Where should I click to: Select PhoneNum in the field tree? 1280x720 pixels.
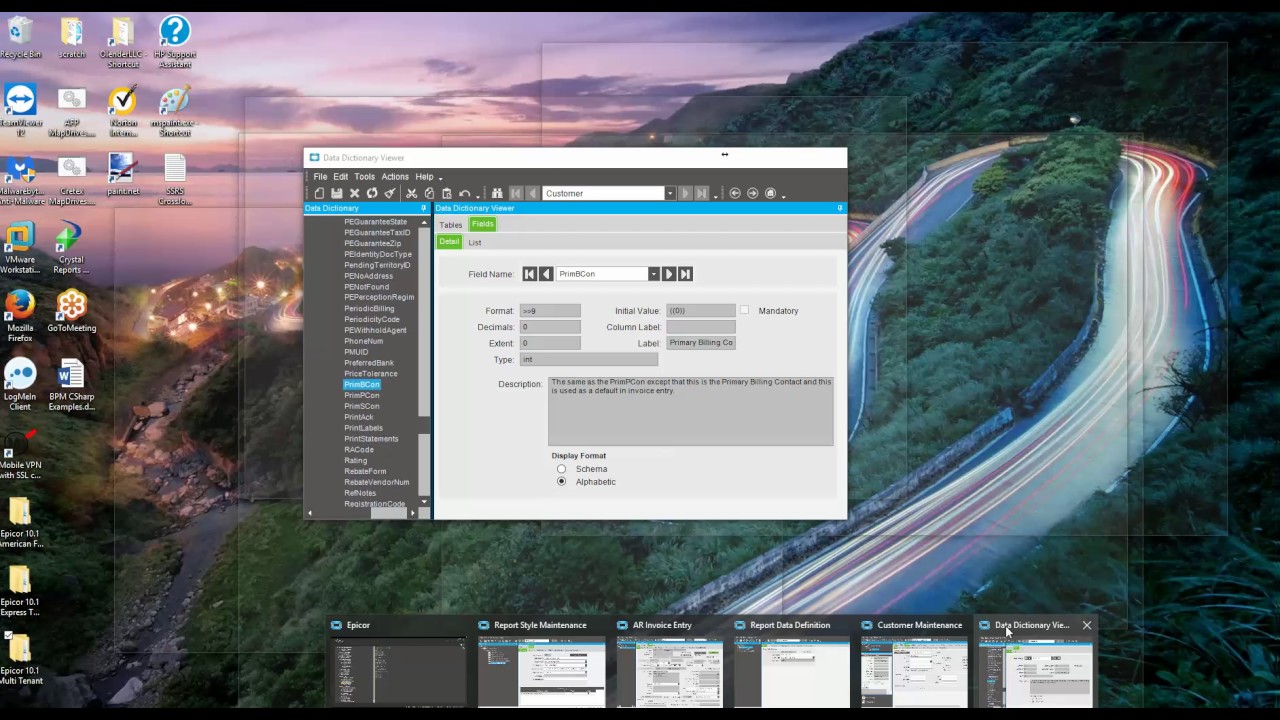click(x=363, y=341)
